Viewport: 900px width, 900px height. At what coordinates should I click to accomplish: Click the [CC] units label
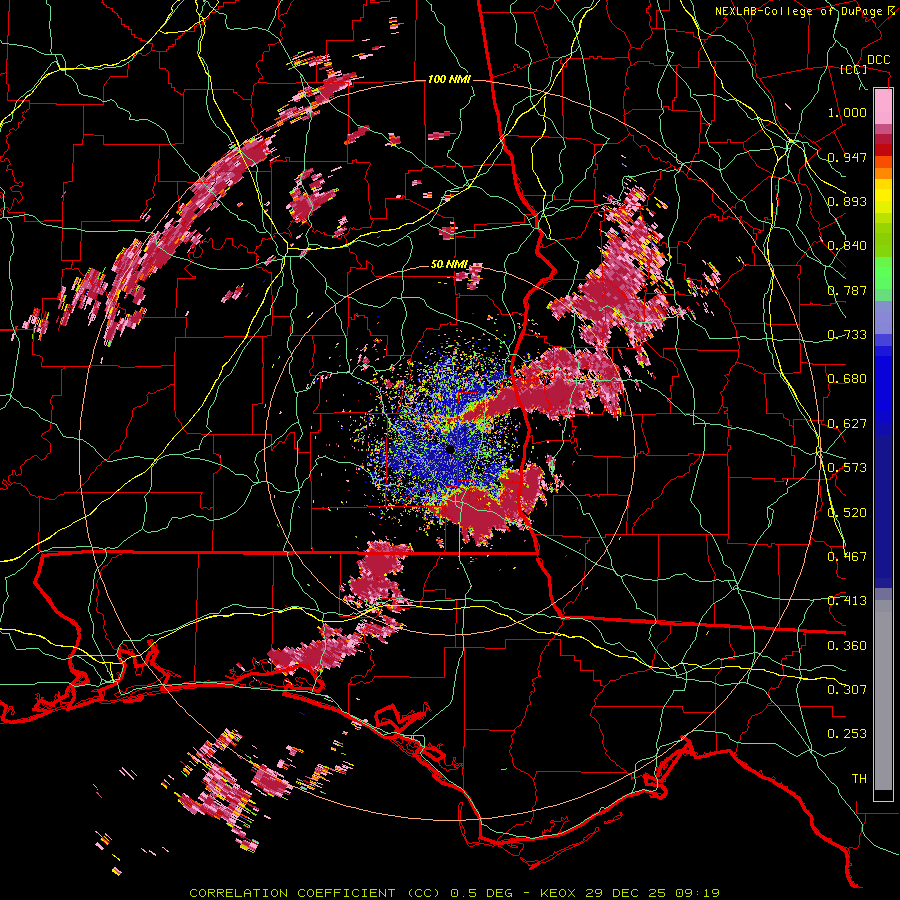point(854,69)
